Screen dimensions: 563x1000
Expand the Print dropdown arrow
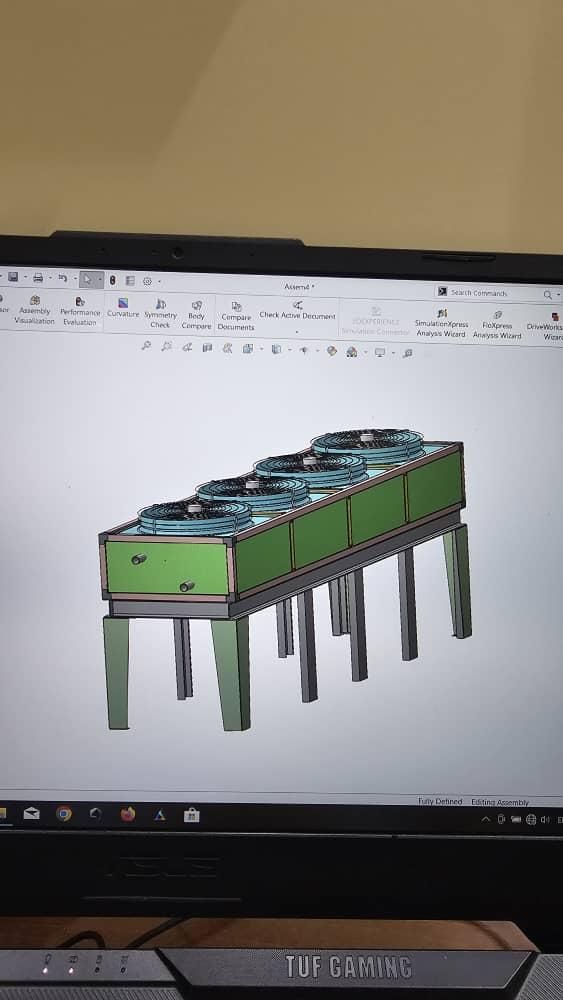(50, 278)
